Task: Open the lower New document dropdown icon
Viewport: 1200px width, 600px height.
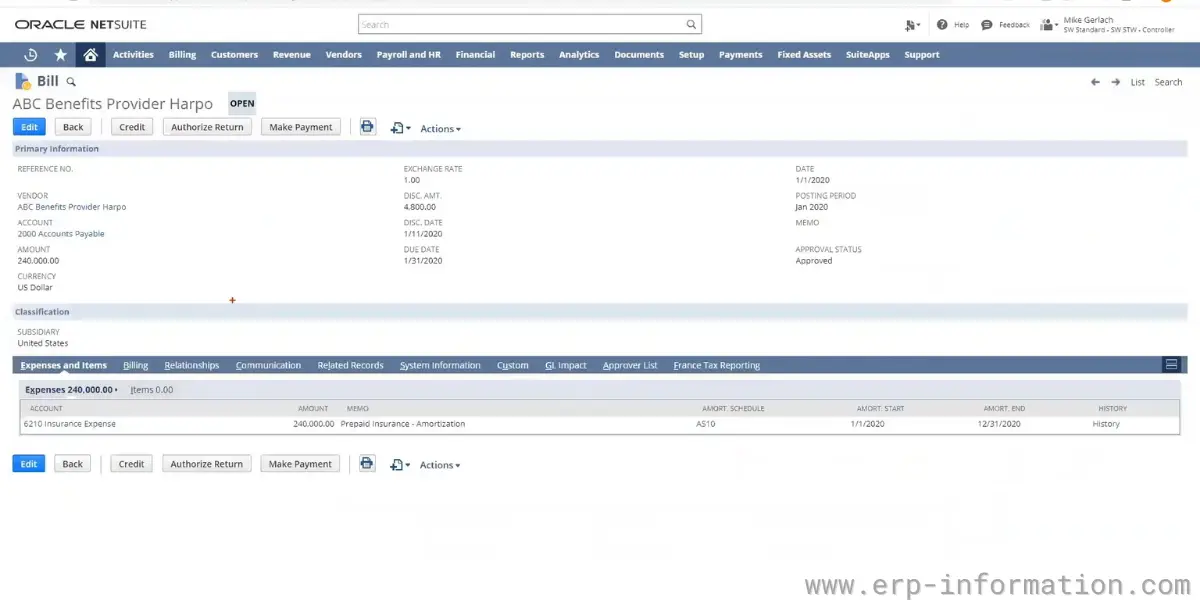Action: point(400,465)
